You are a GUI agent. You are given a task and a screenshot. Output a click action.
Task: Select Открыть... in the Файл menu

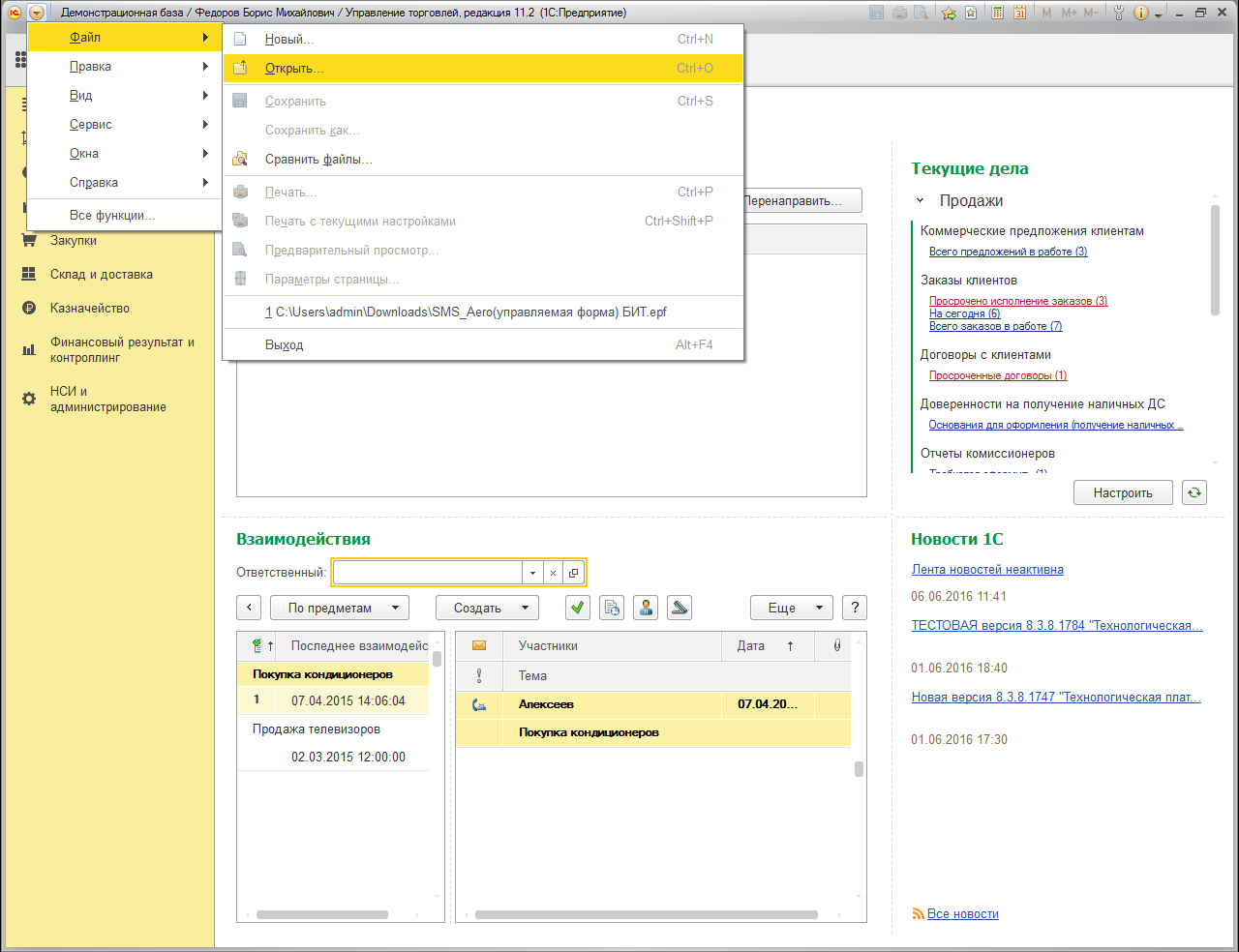click(294, 69)
